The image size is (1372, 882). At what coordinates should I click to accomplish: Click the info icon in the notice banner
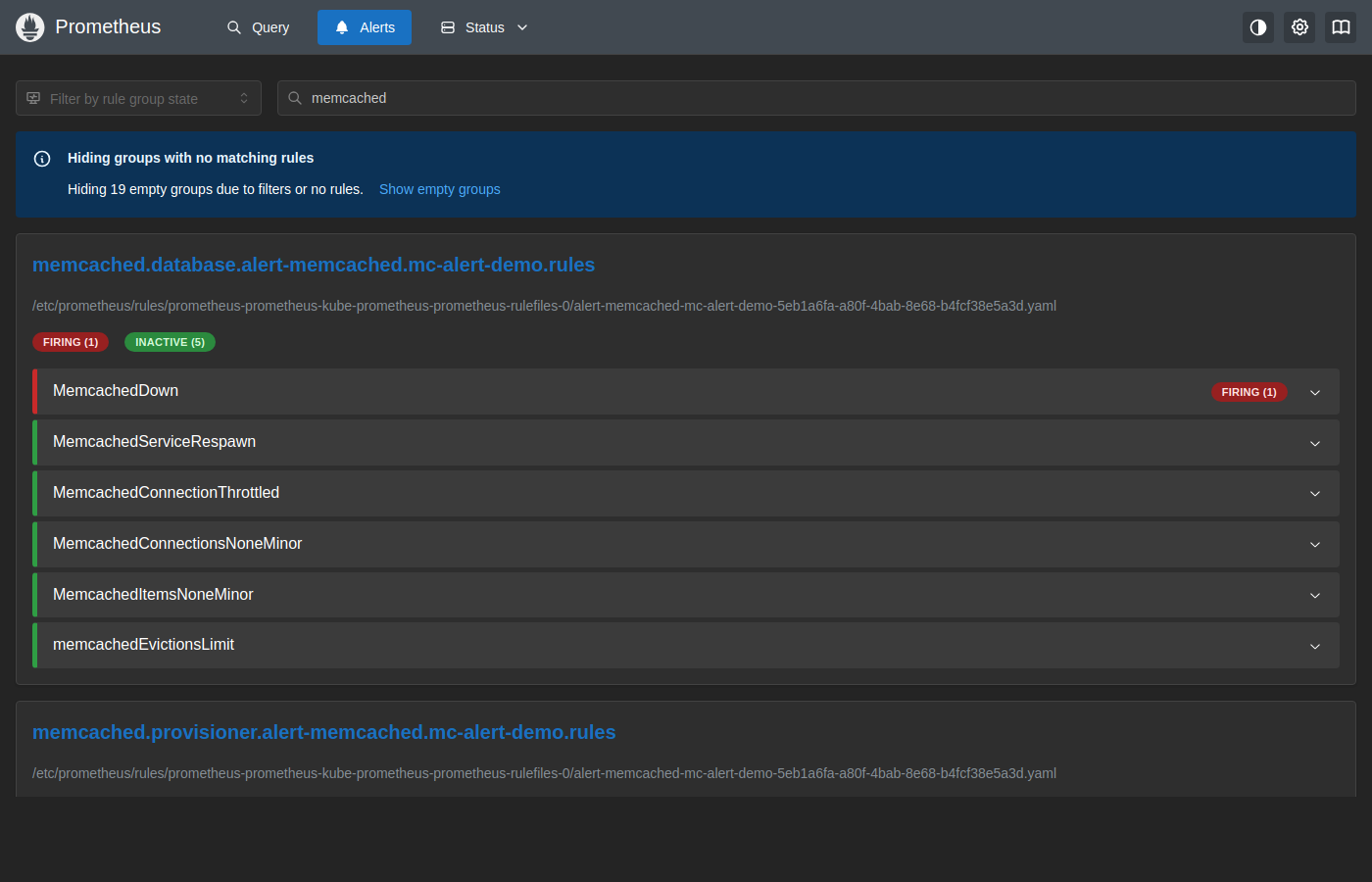coord(42,159)
